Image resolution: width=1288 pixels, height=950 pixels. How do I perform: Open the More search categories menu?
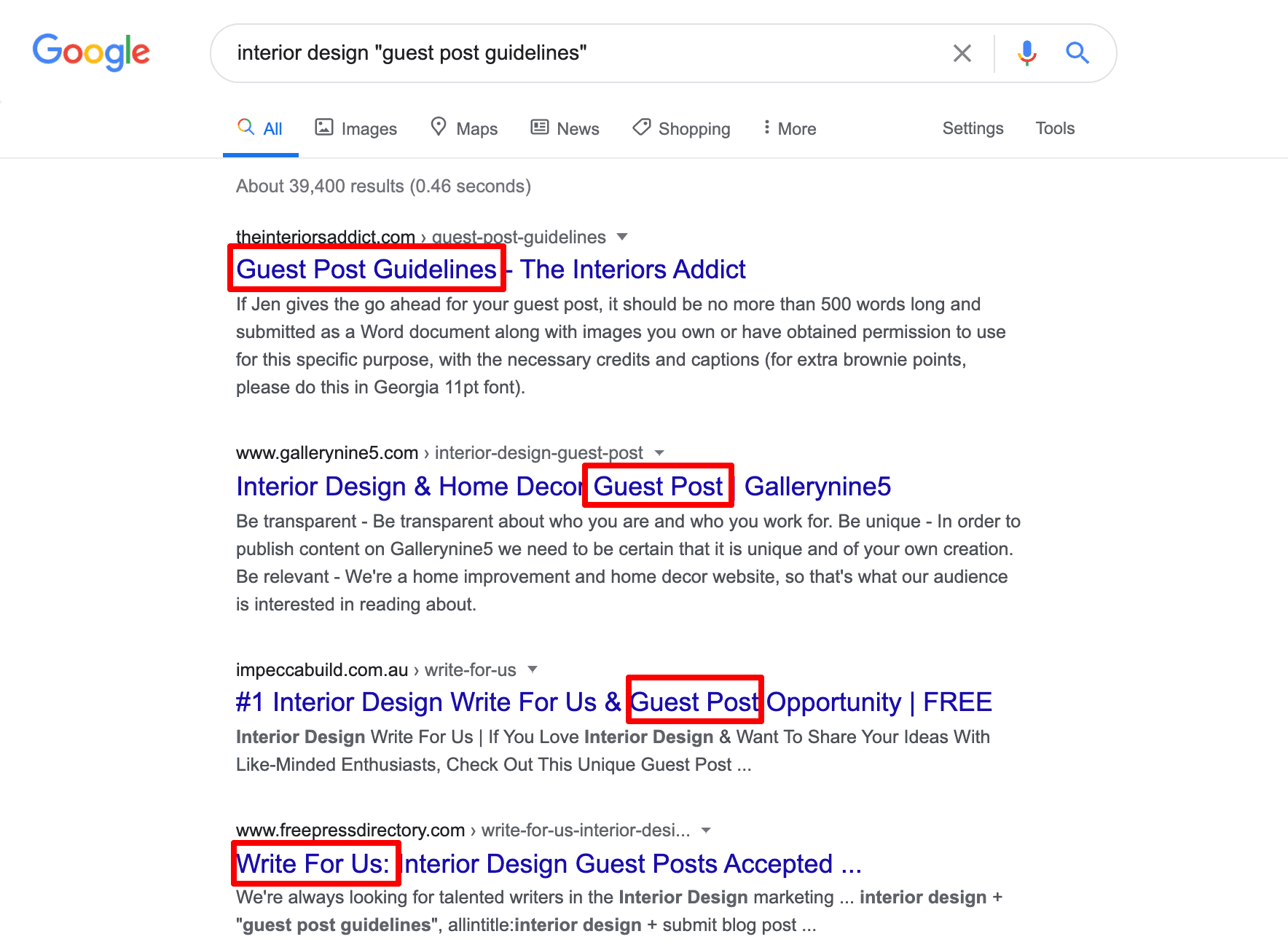[790, 128]
